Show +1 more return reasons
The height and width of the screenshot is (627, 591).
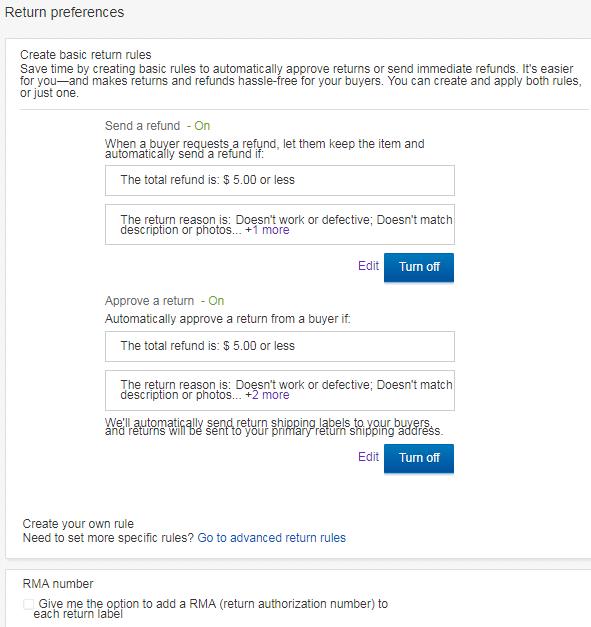point(267,230)
